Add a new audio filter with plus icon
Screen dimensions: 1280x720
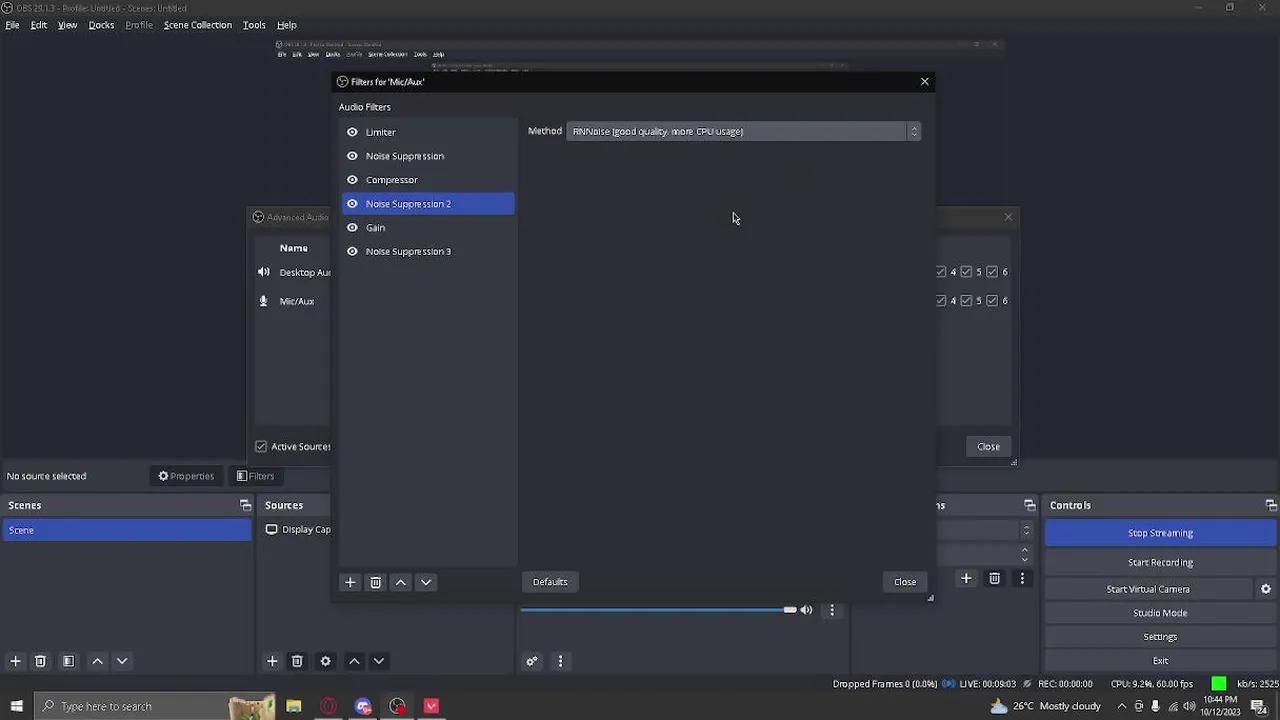(350, 582)
